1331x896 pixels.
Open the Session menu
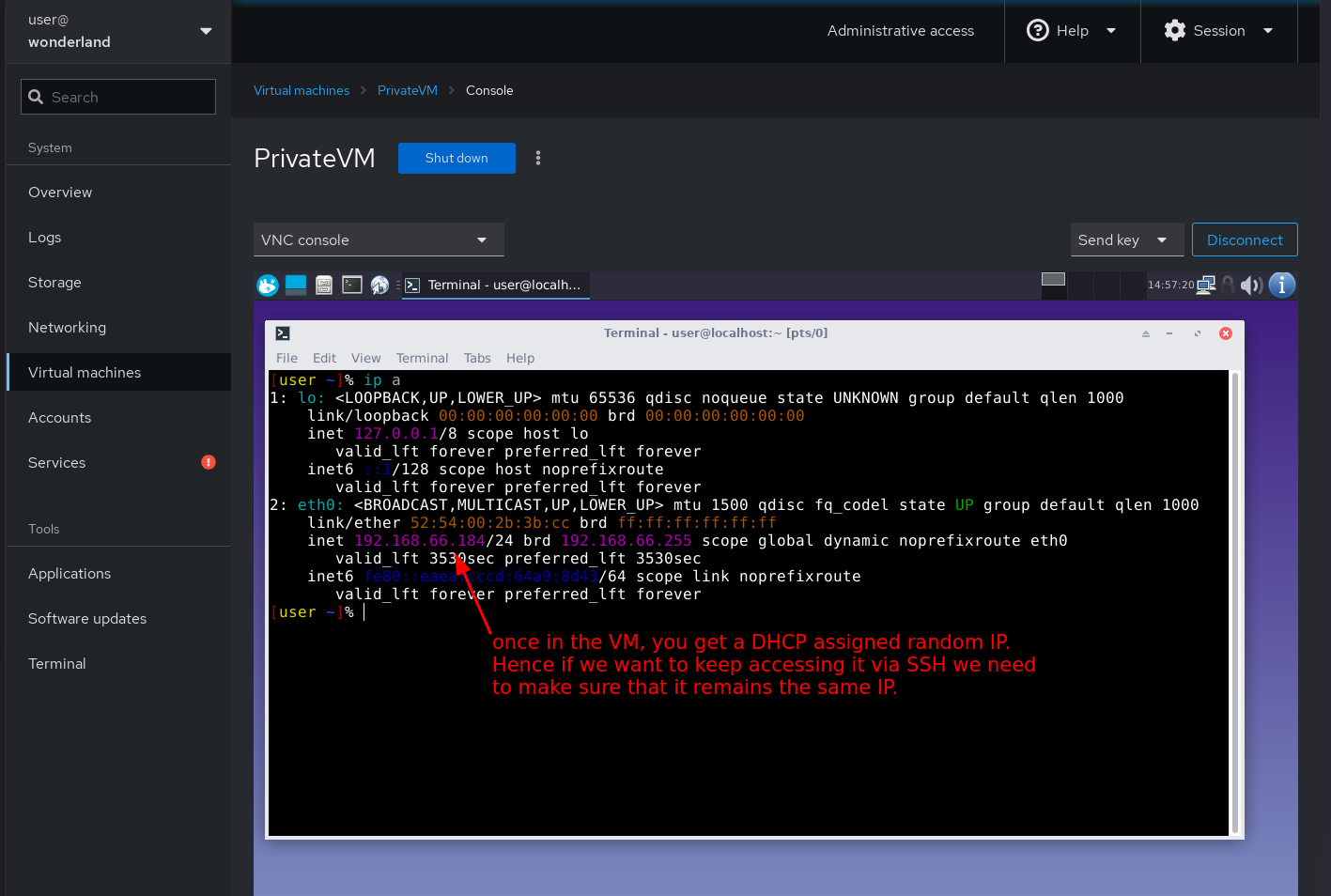click(x=1218, y=31)
